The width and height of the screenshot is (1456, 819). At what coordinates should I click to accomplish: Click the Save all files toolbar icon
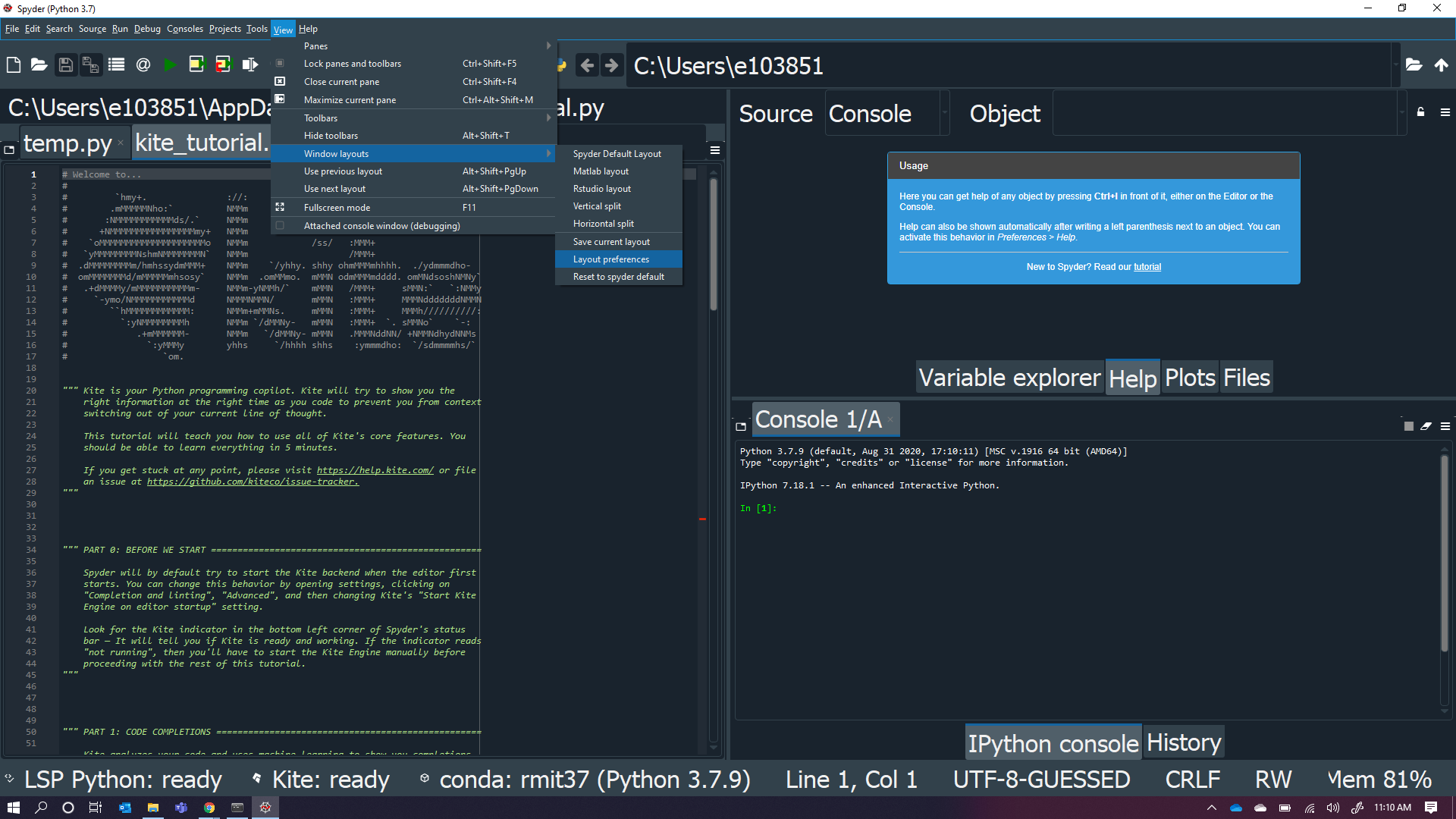pyautogui.click(x=91, y=65)
